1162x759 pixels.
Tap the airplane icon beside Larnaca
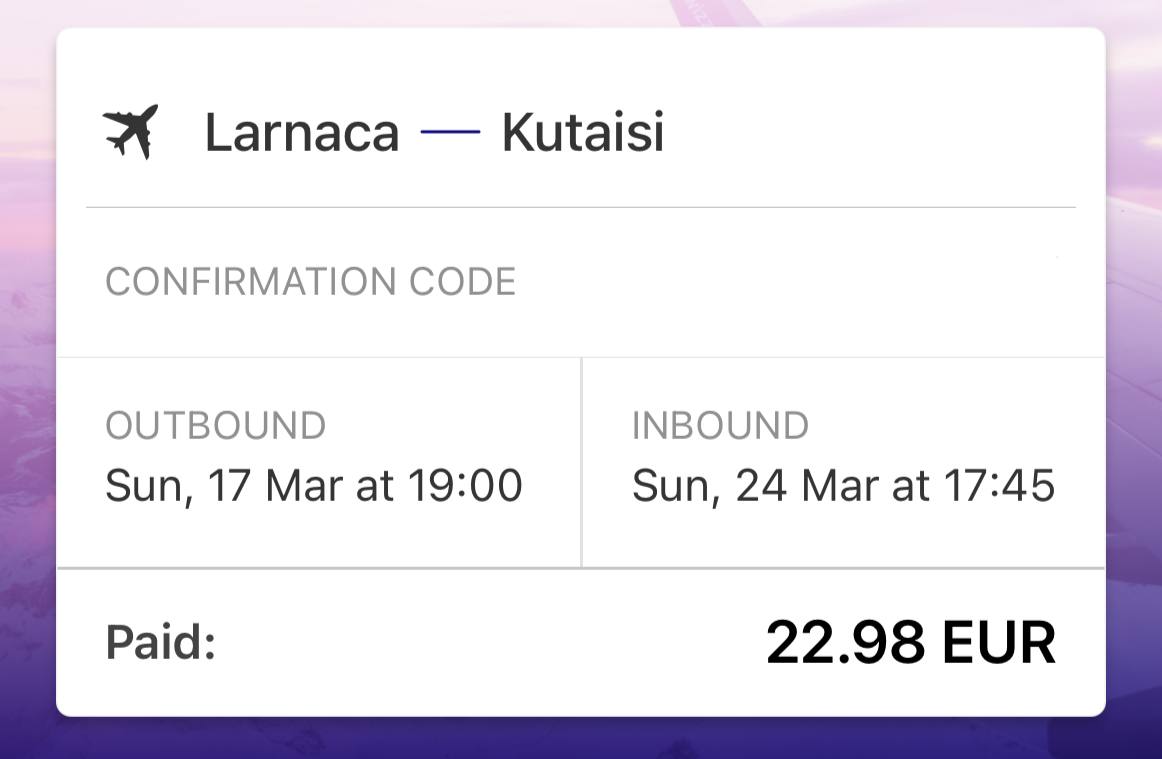click(x=130, y=132)
